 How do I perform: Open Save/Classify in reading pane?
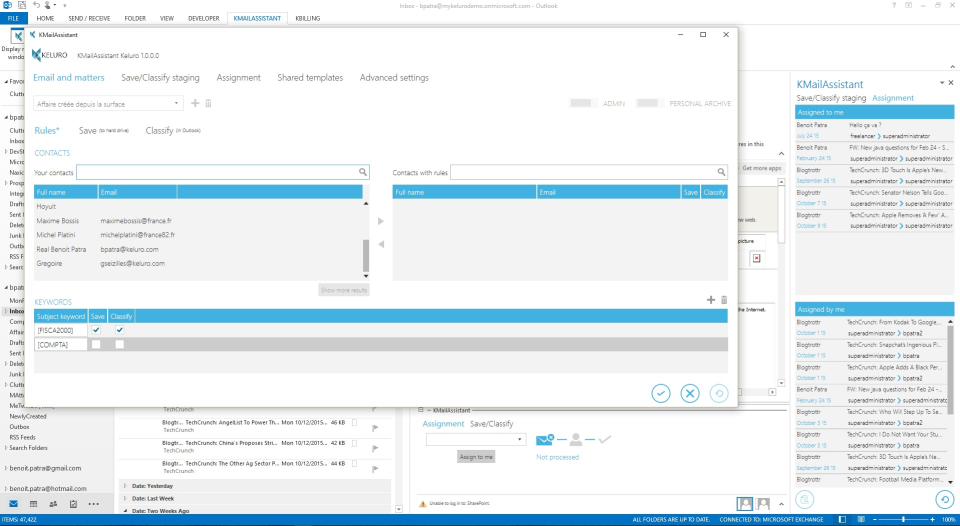[x=492, y=424]
